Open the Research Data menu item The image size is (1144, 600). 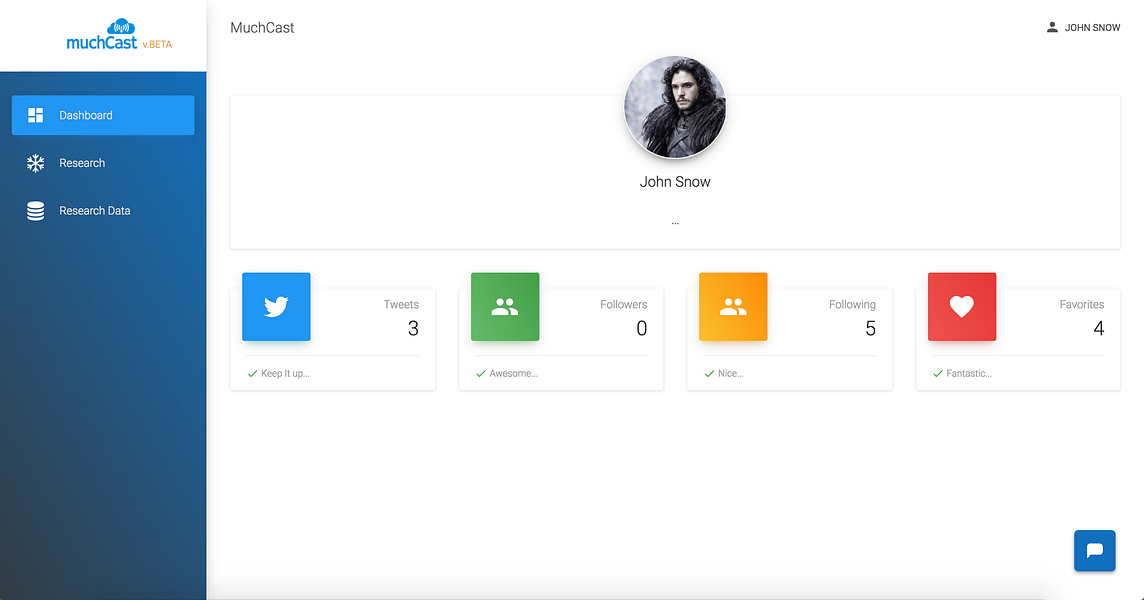coord(103,211)
